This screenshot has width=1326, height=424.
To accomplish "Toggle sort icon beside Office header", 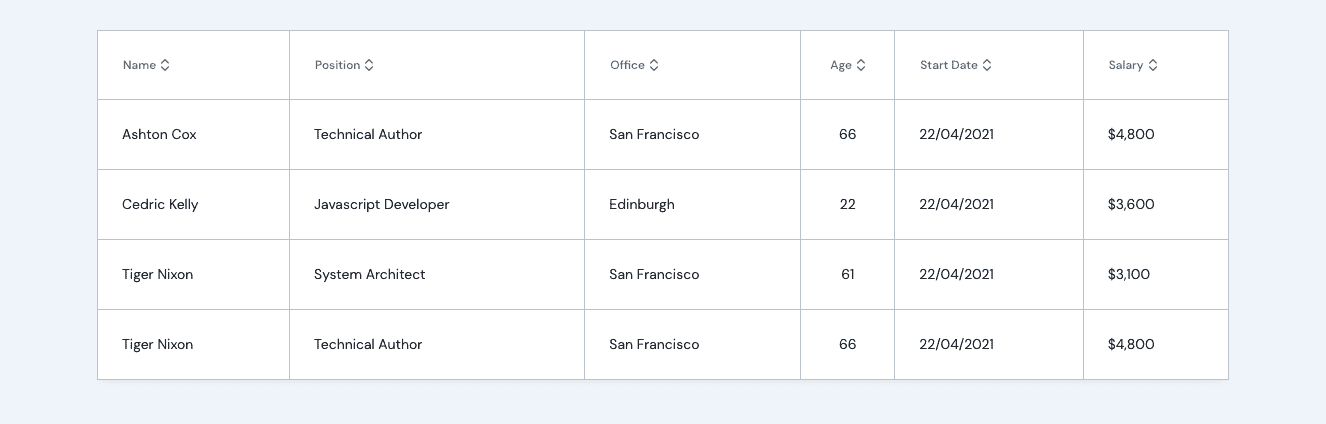I will coord(654,65).
